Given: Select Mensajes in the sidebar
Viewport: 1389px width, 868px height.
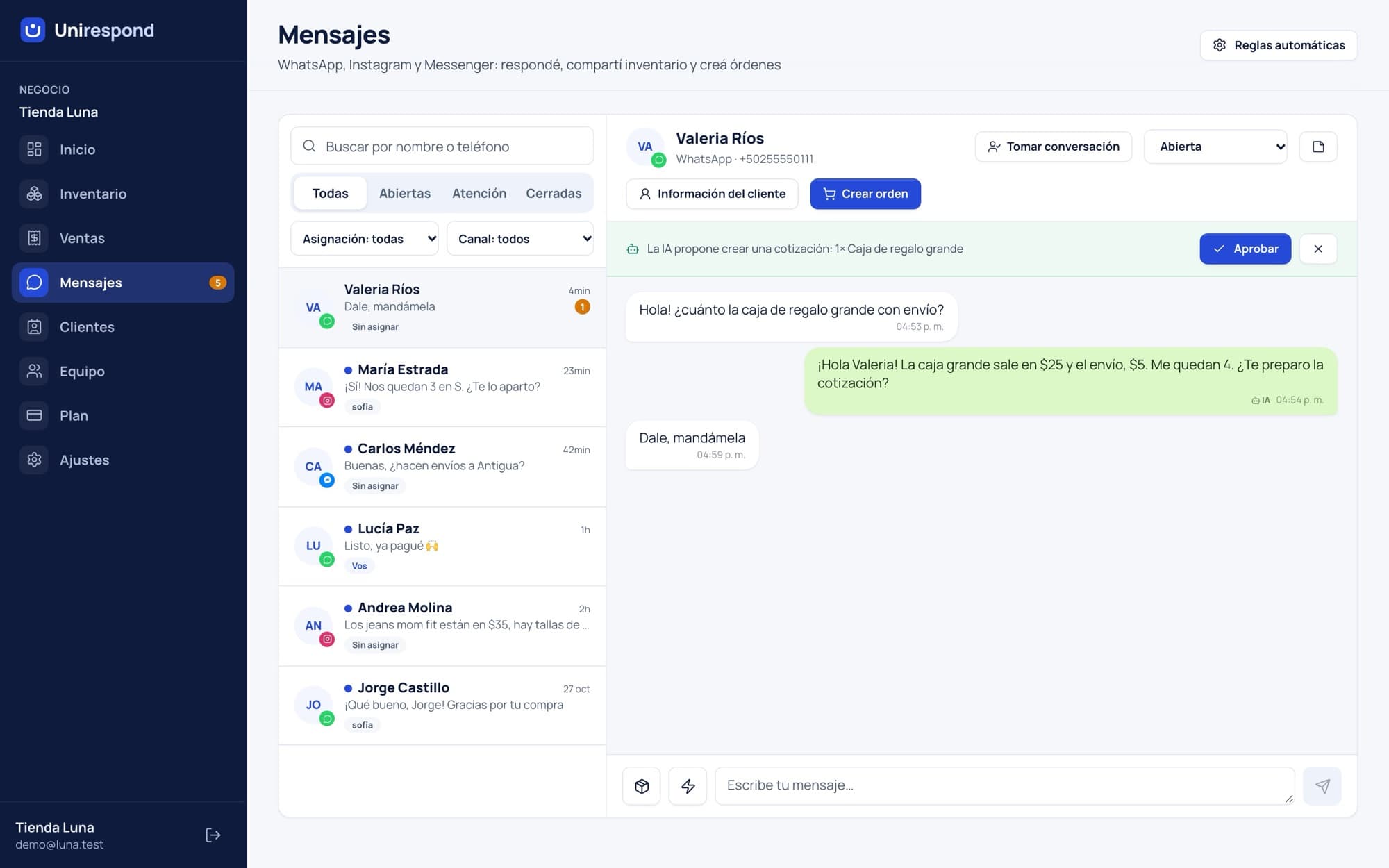Looking at the screenshot, I should click(x=123, y=283).
